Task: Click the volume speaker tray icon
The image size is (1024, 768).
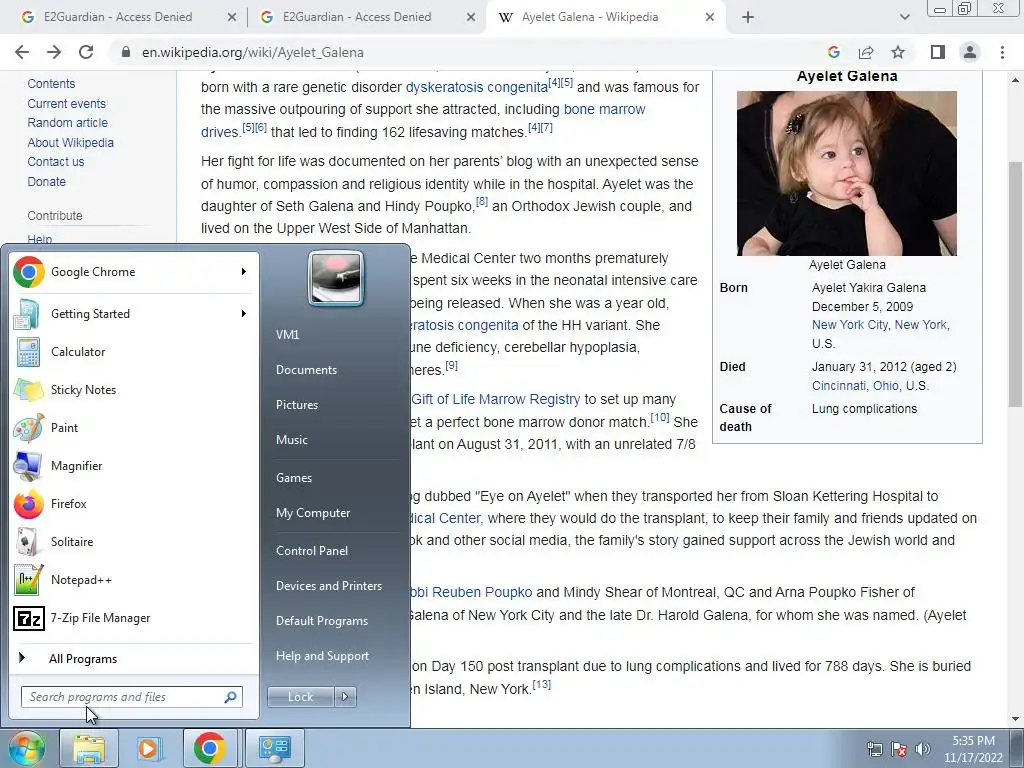Action: pos(923,749)
